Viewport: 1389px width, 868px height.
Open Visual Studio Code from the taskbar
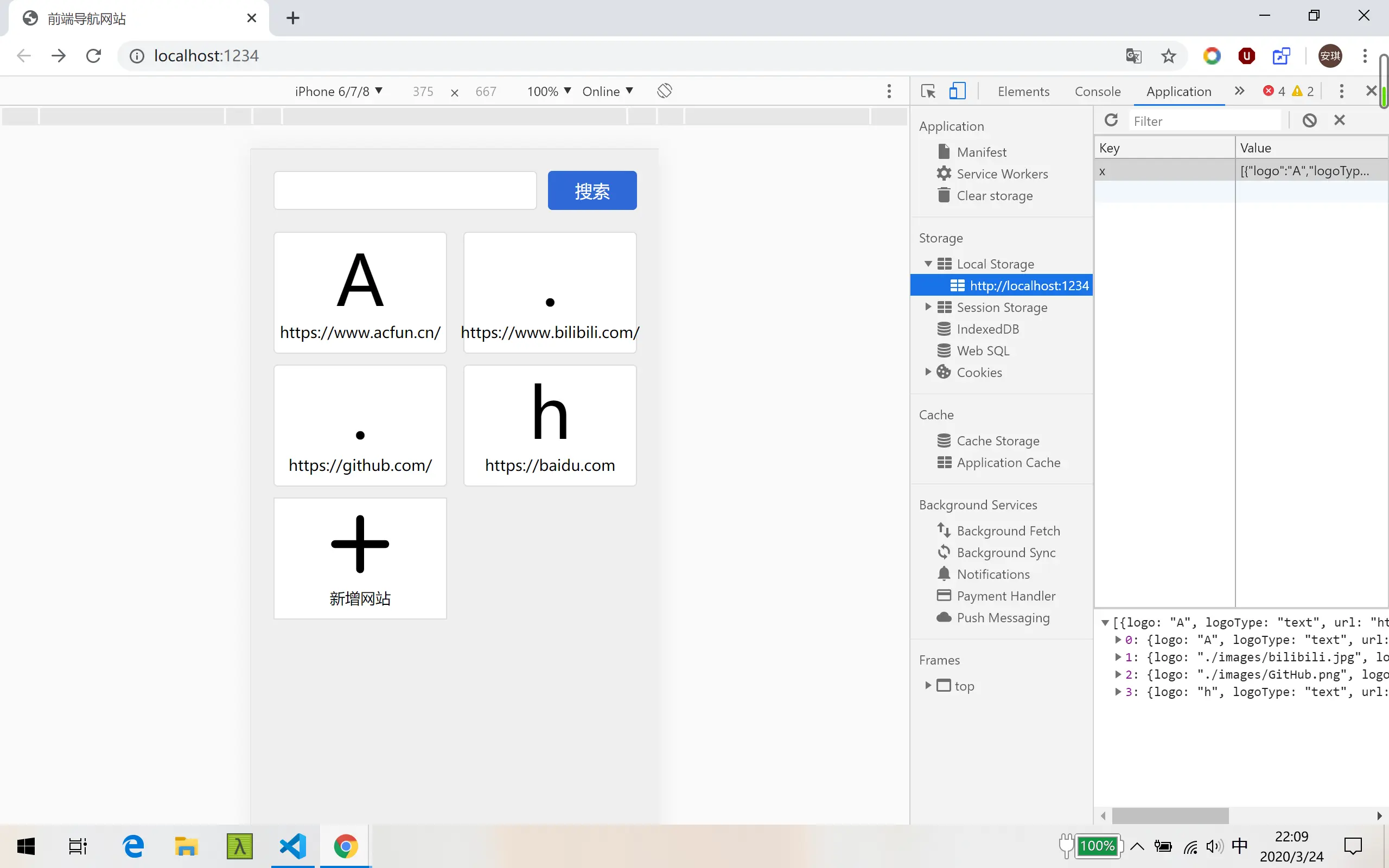[x=293, y=846]
